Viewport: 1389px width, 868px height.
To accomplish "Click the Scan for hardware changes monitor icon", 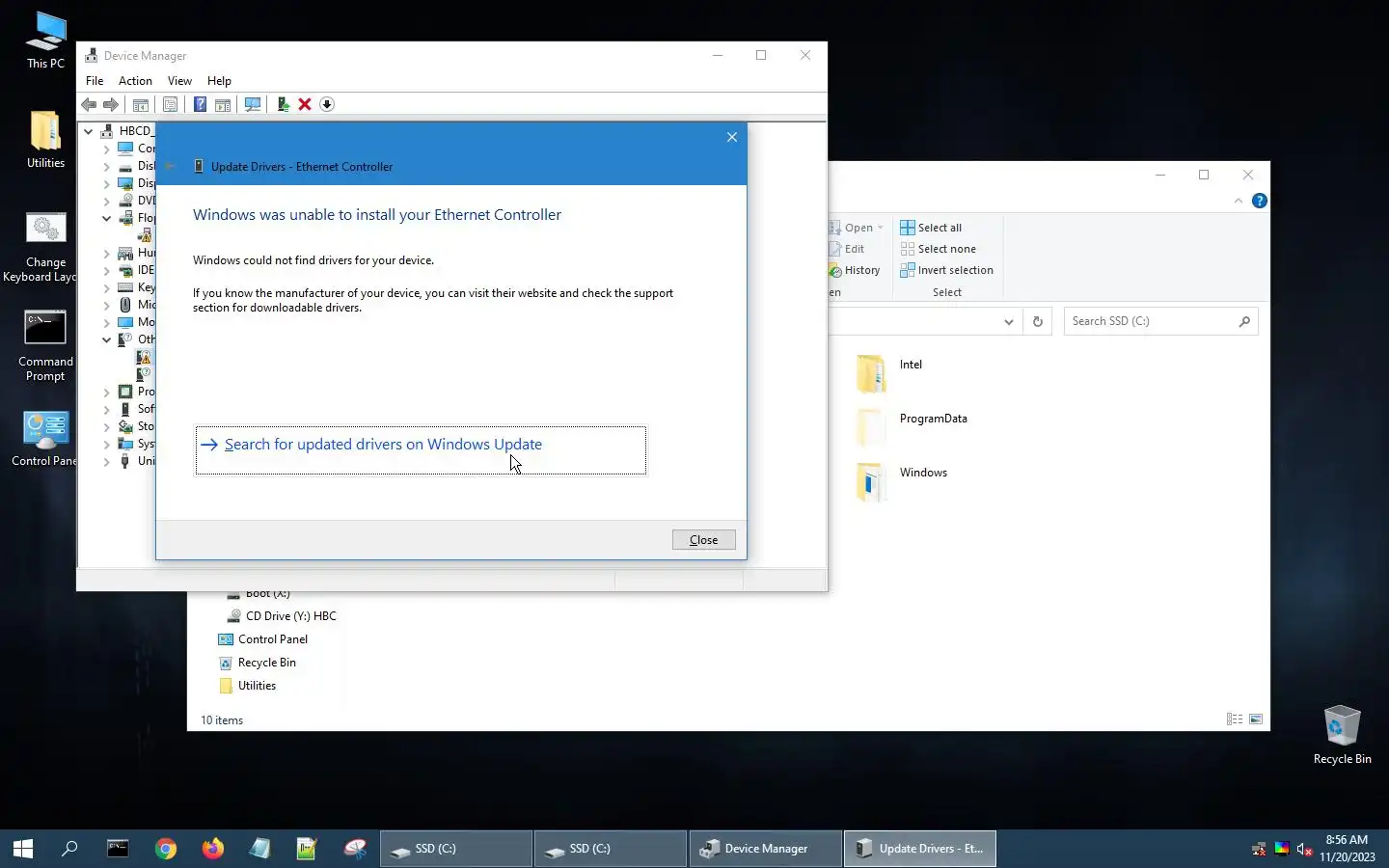I will pos(253,104).
